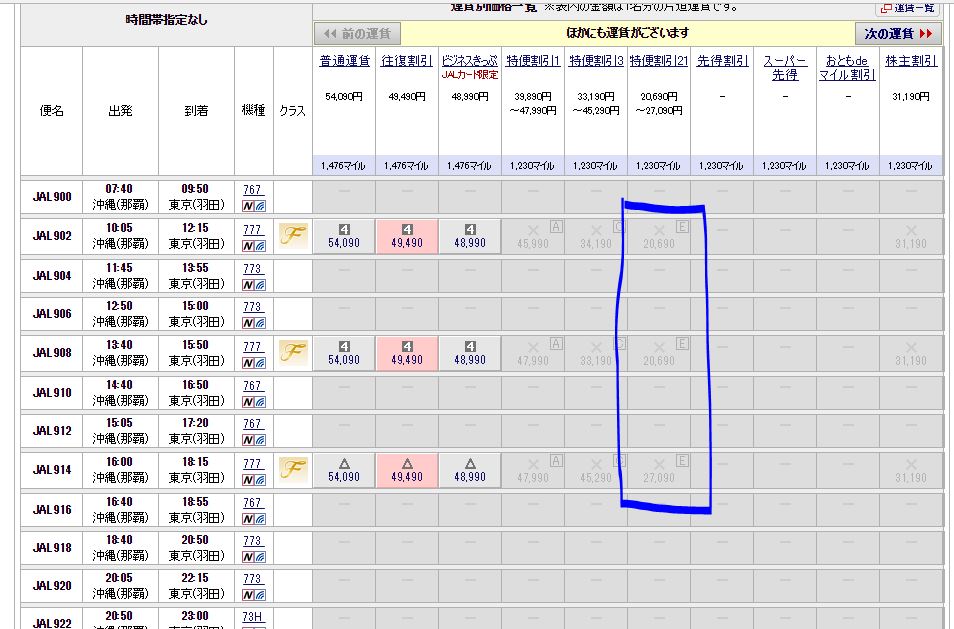This screenshot has width=954, height=629.
Task: Go to previous fares with 前の運賃
Action: pyautogui.click(x=358, y=33)
